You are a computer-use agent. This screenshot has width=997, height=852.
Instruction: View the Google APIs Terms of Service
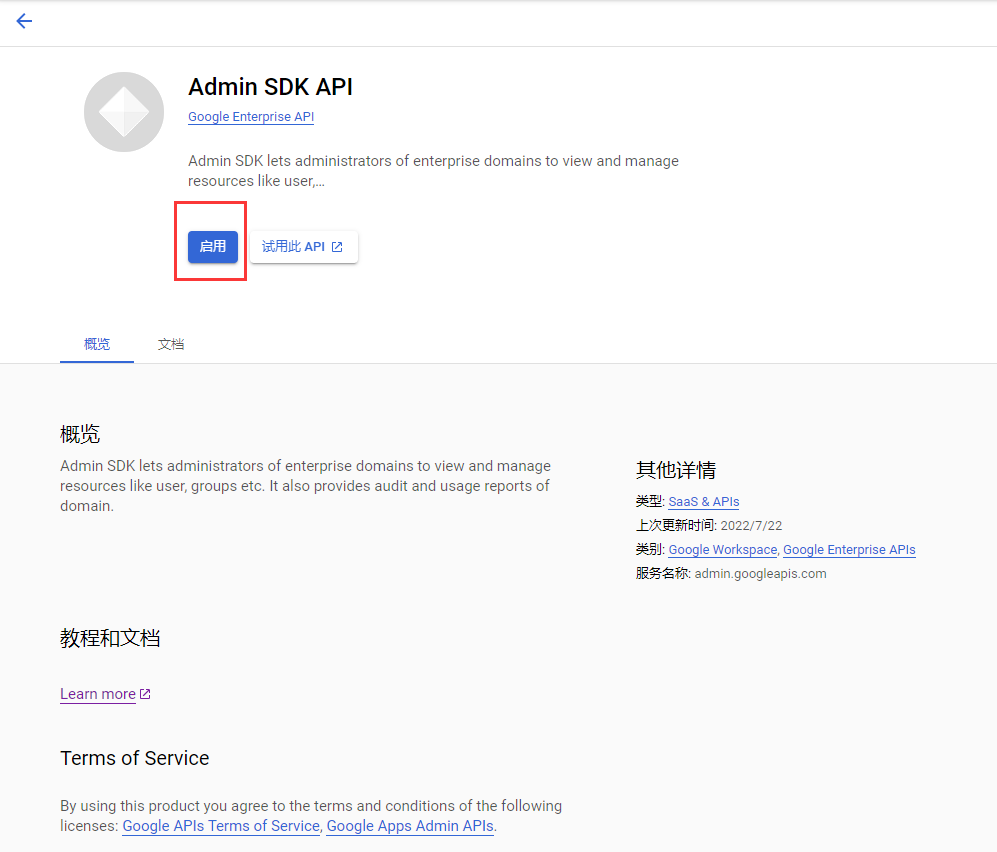tap(220, 826)
